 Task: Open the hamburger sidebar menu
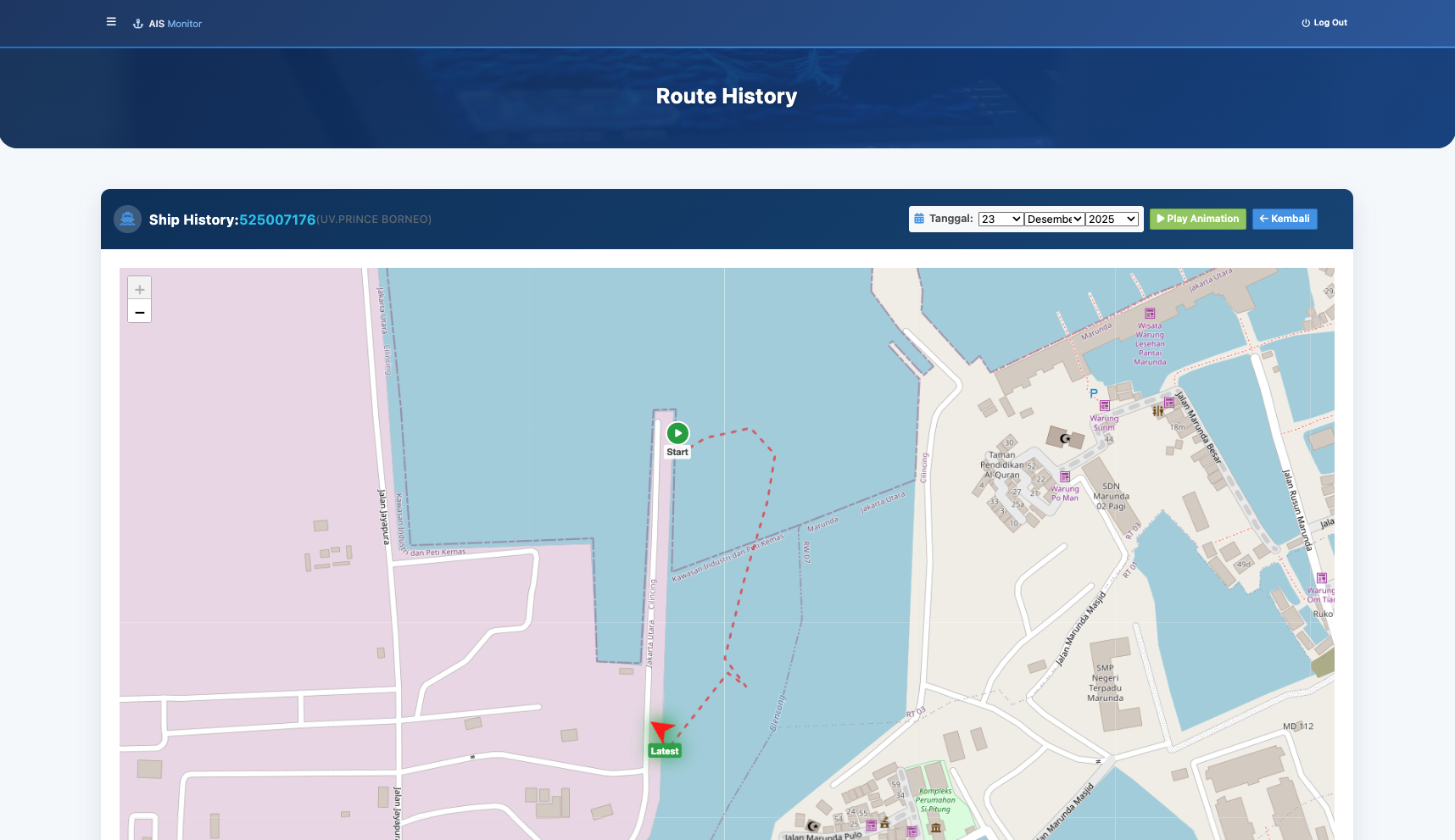(111, 22)
